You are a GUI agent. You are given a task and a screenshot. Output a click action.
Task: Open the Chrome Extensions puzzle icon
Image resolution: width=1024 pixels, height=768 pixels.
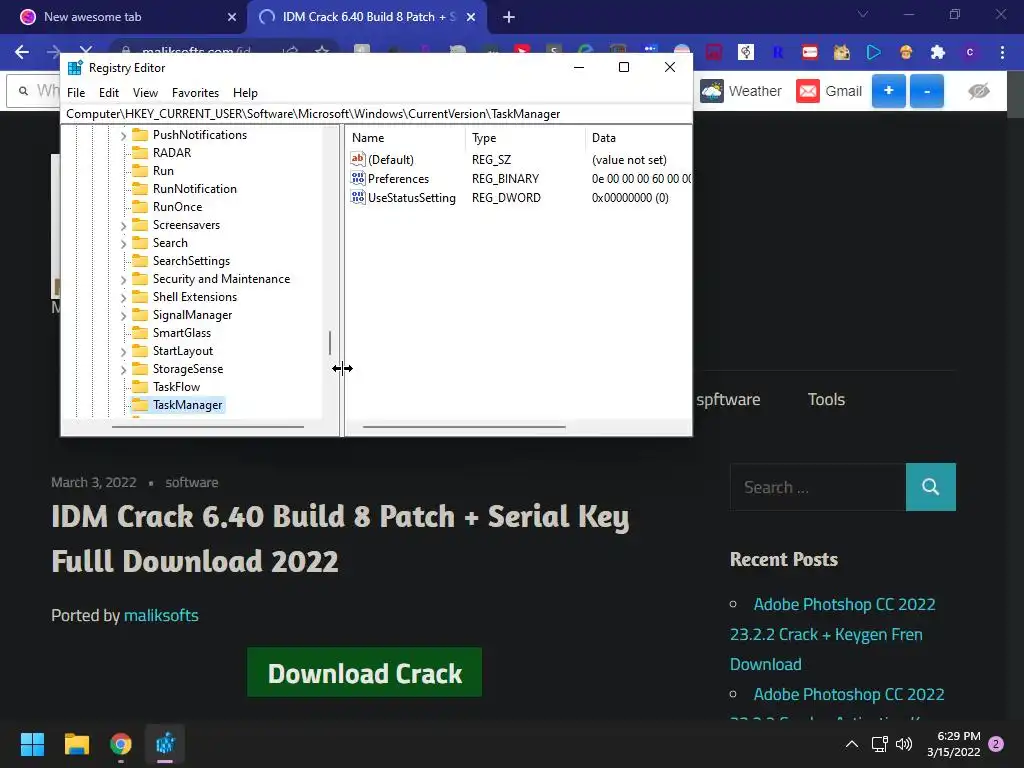click(x=937, y=52)
